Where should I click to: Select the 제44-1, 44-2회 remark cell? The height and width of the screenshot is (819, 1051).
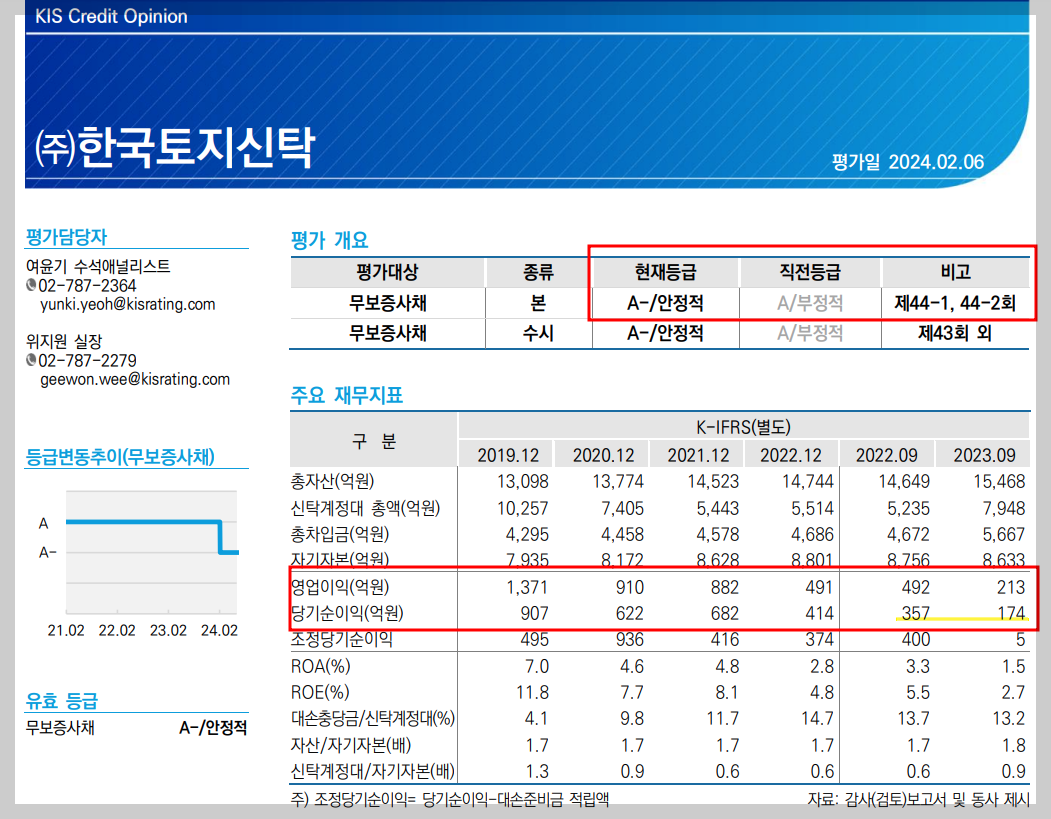point(955,303)
